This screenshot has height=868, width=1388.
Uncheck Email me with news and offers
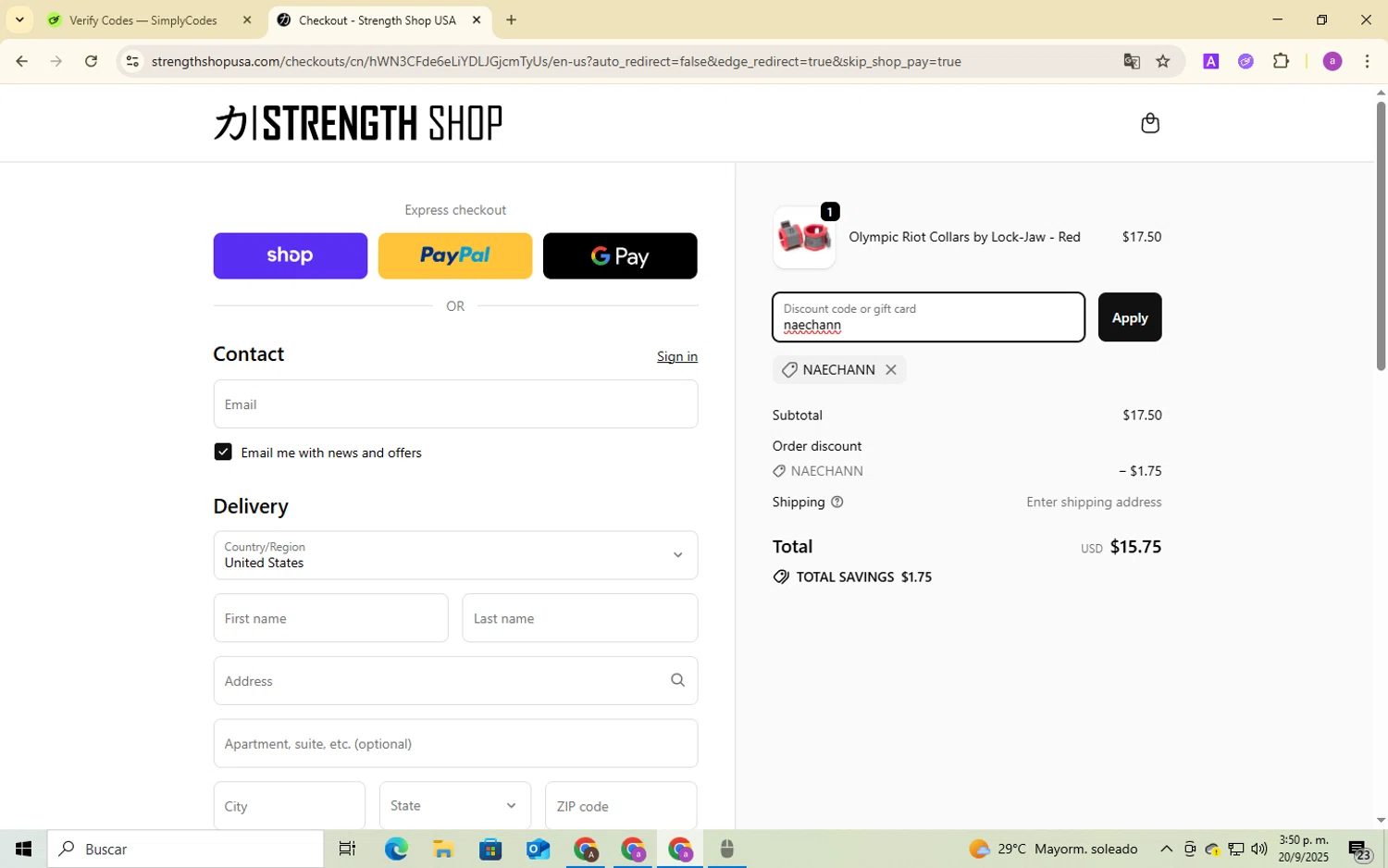223,452
